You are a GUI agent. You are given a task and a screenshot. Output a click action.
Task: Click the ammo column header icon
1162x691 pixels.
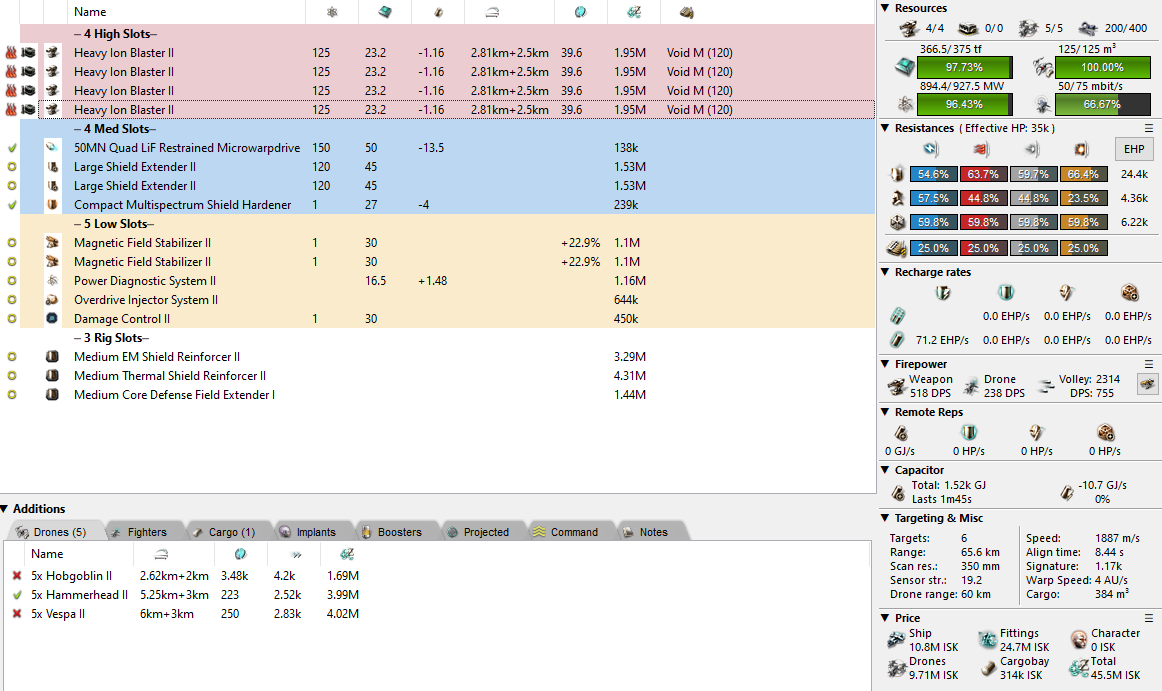[x=687, y=12]
